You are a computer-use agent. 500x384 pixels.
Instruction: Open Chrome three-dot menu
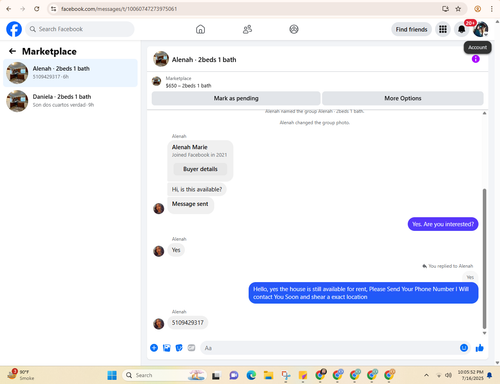(491, 9)
